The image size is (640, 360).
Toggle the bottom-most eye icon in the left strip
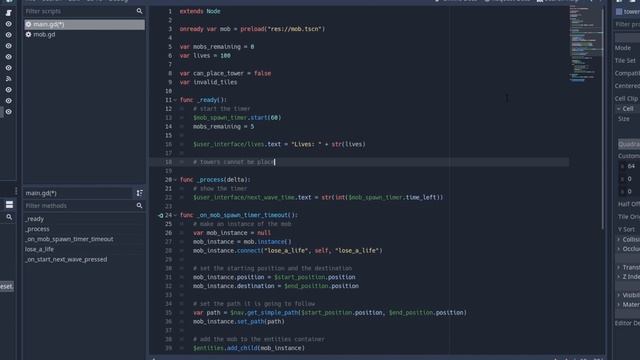click(9, 111)
